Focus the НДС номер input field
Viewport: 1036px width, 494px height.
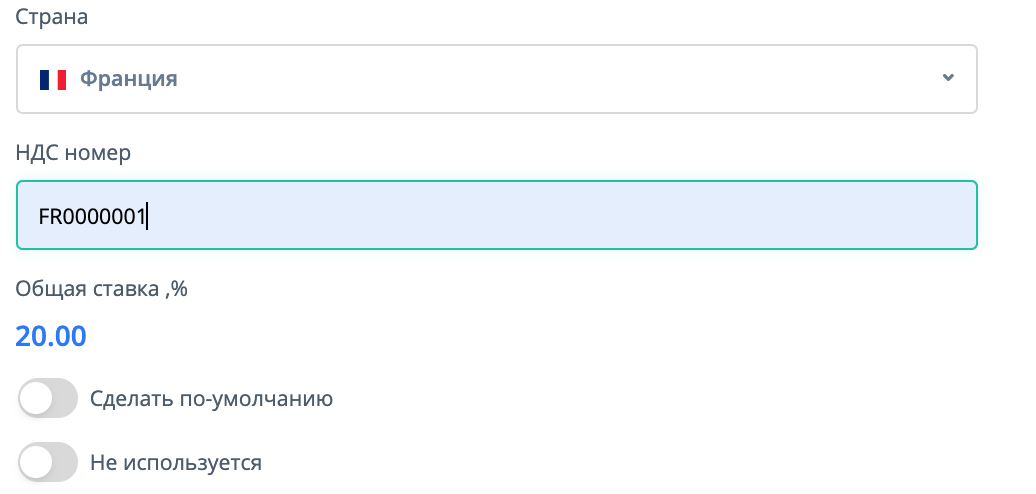496,215
